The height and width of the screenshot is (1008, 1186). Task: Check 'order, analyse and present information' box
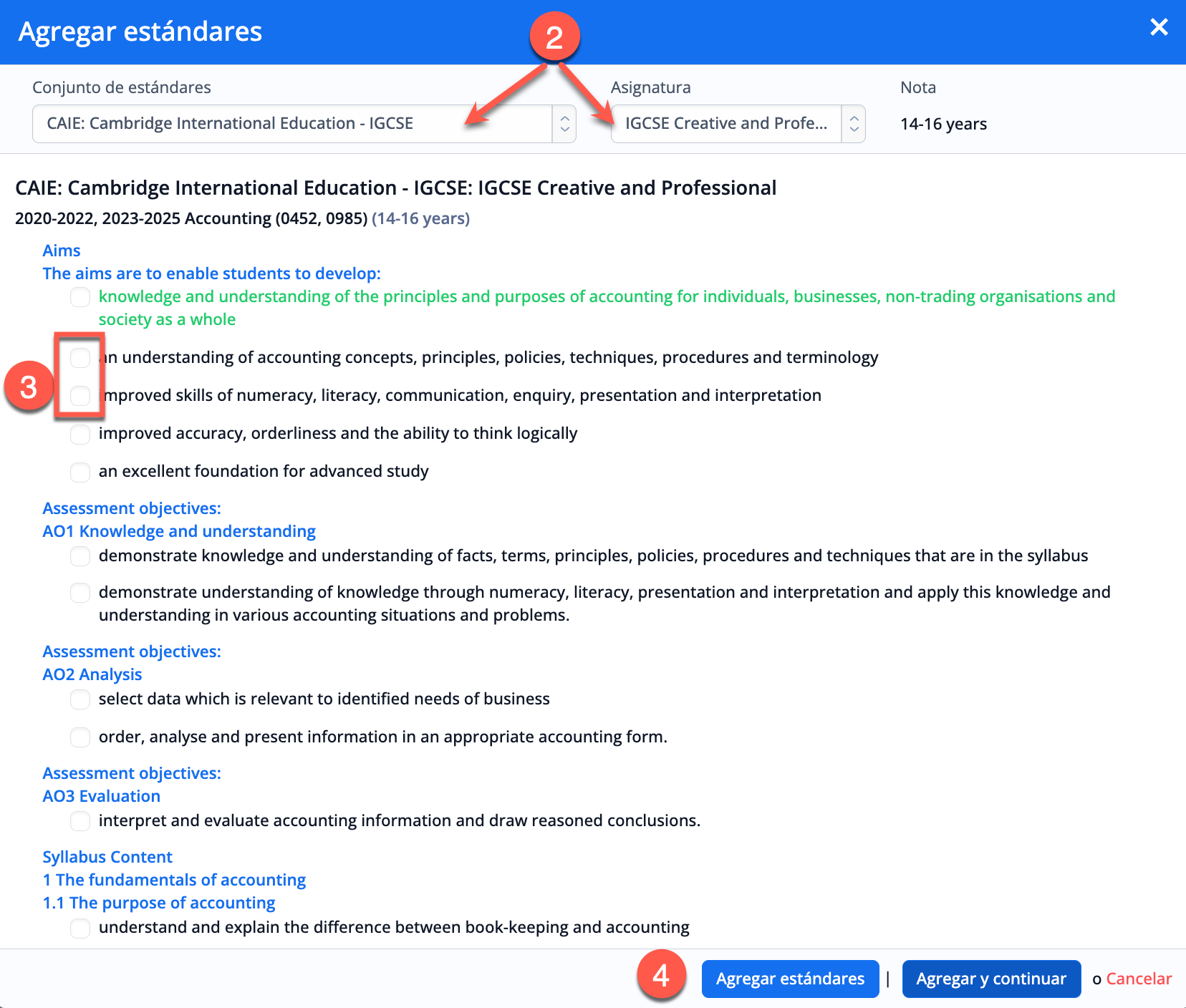80,737
